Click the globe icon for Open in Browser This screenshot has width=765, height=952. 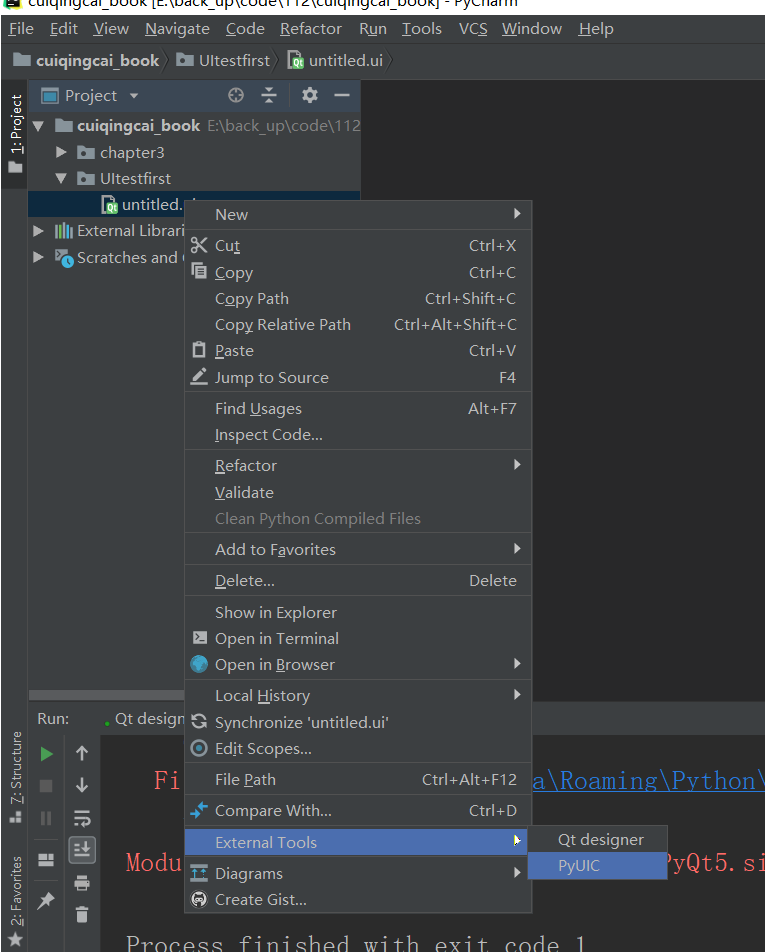pyautogui.click(x=199, y=664)
